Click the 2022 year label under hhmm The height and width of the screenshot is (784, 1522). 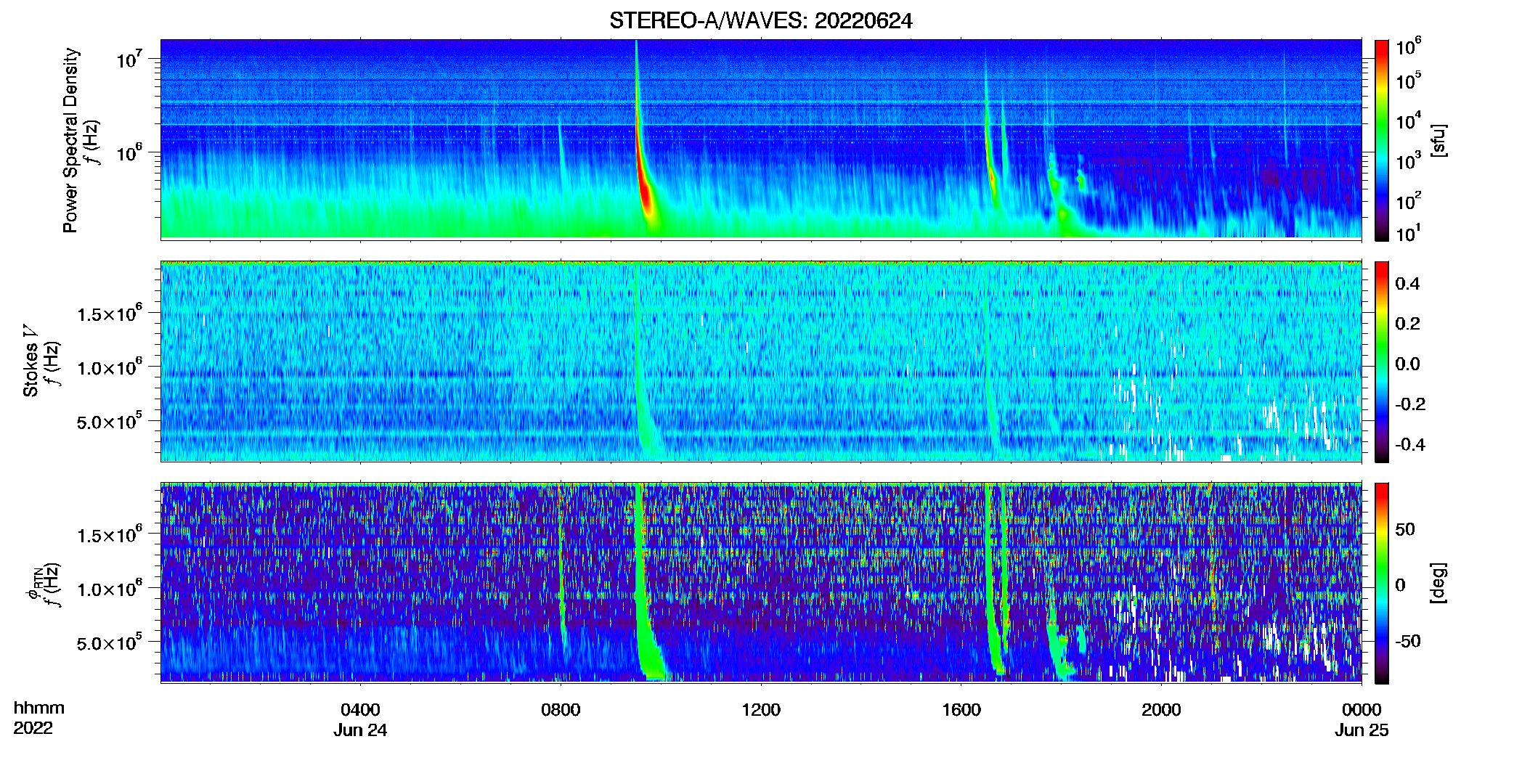(x=33, y=727)
